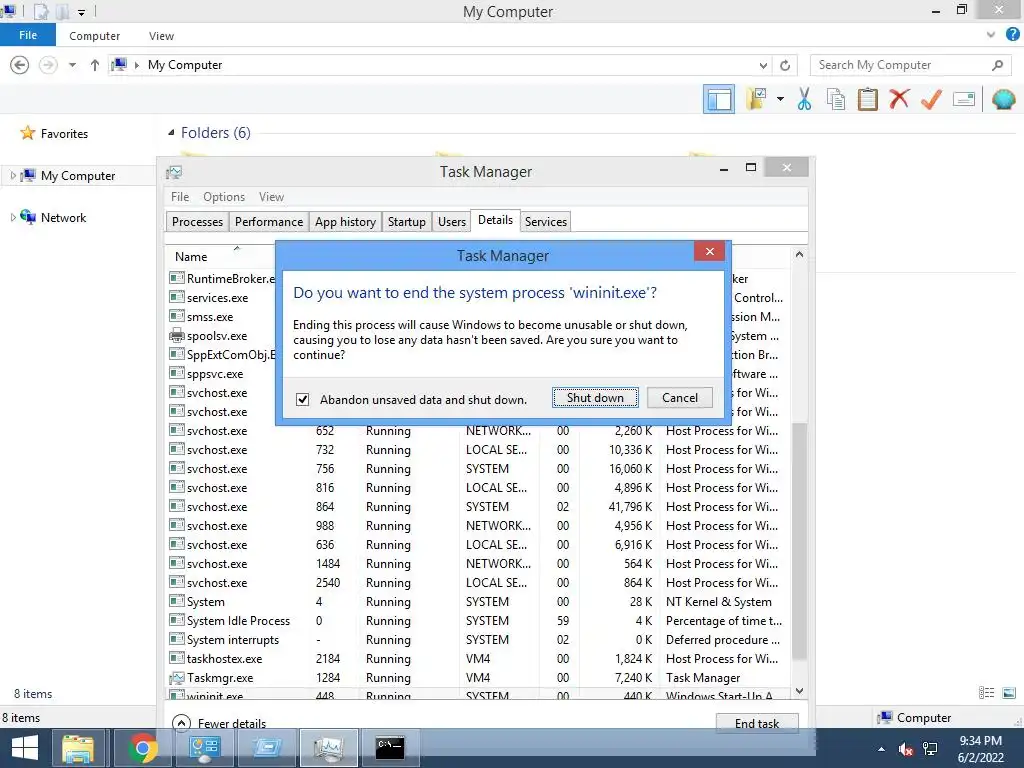
Task: Switch to the Performance tab
Action: click(268, 222)
